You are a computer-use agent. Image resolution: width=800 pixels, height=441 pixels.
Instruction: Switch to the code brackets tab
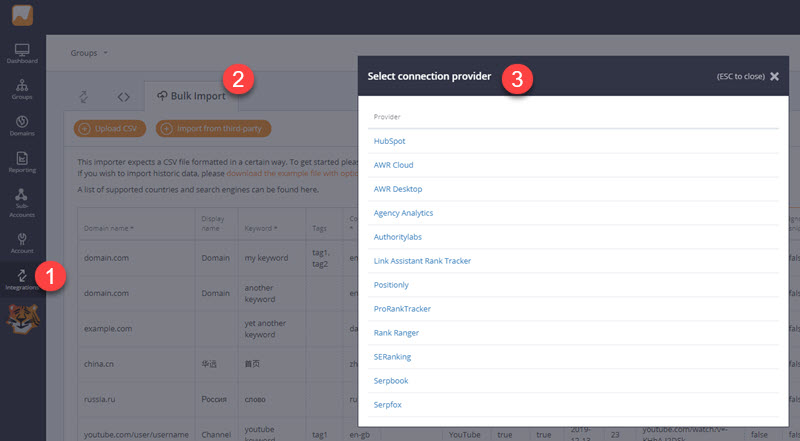click(x=123, y=97)
